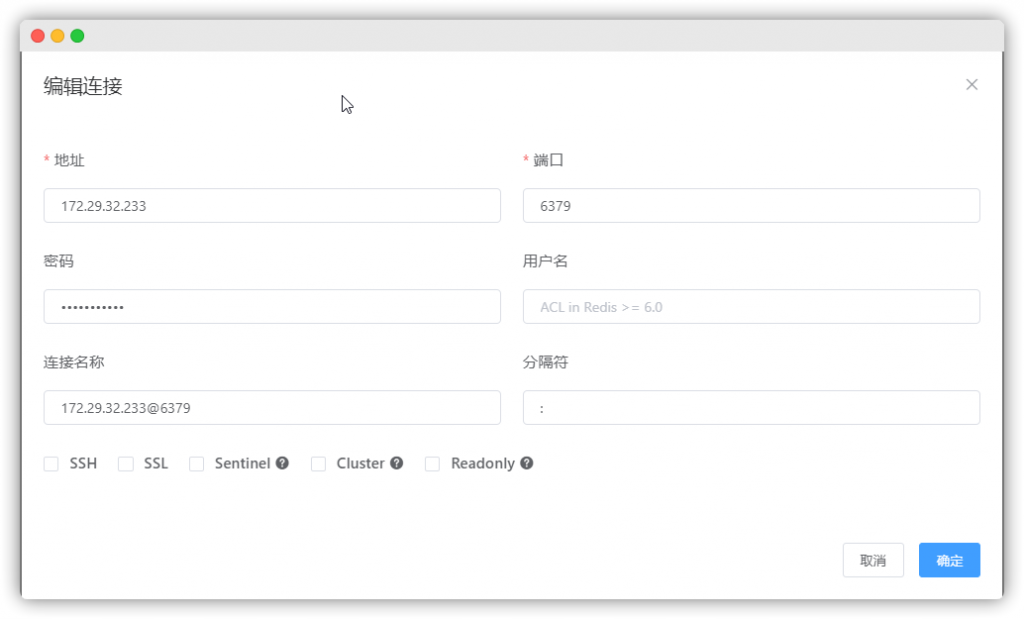Click the 端口 port field showing 6379
The height and width of the screenshot is (619, 1024).
tap(751, 206)
